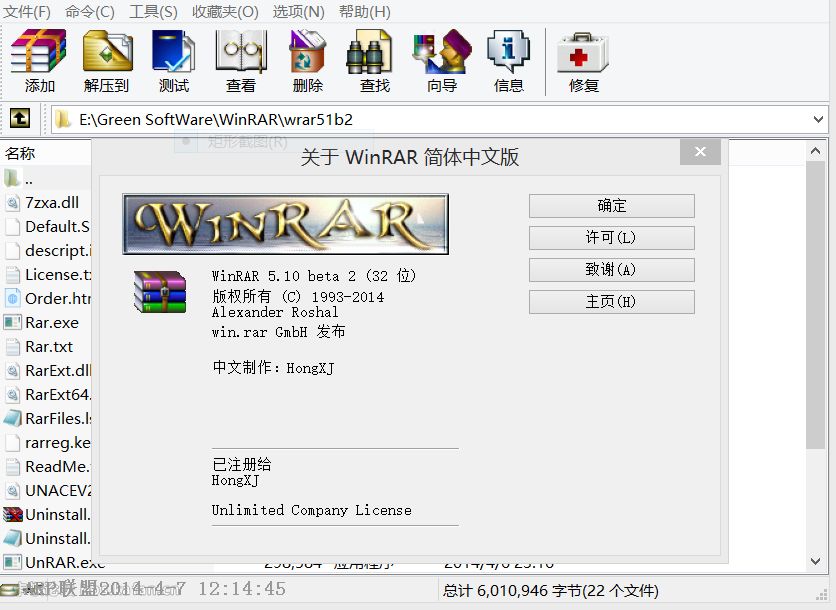Click the total bytes status bar text
The image size is (836, 610).
pyautogui.click(x=550, y=590)
